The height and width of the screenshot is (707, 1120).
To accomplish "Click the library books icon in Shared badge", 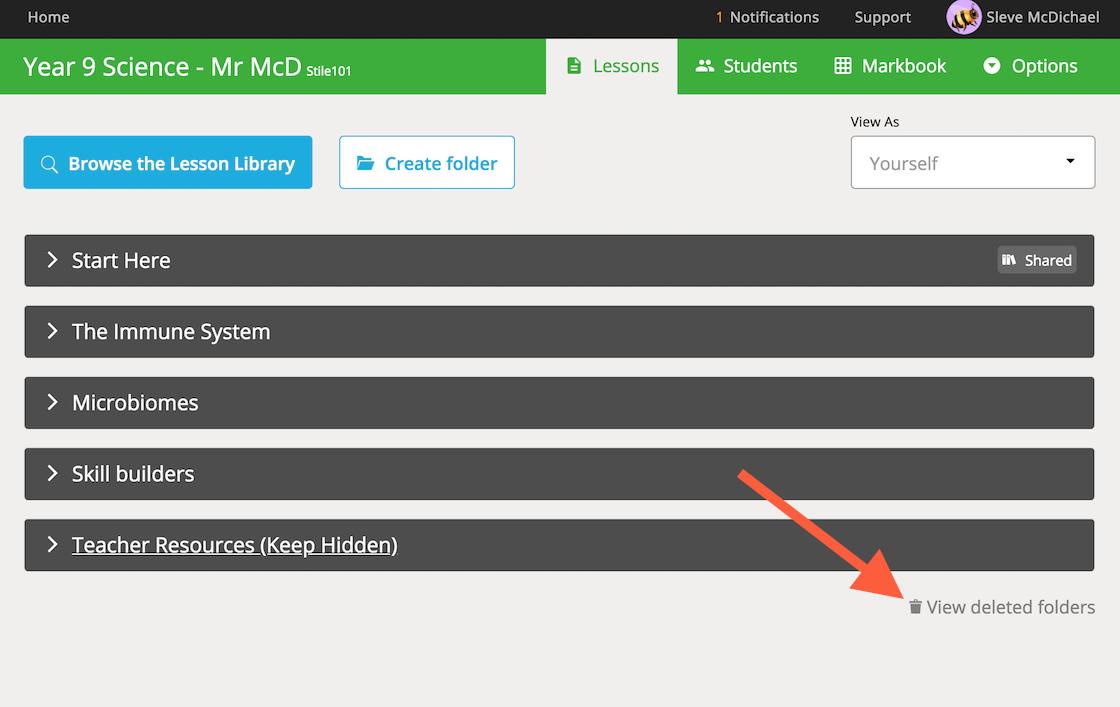I will (x=1009, y=260).
